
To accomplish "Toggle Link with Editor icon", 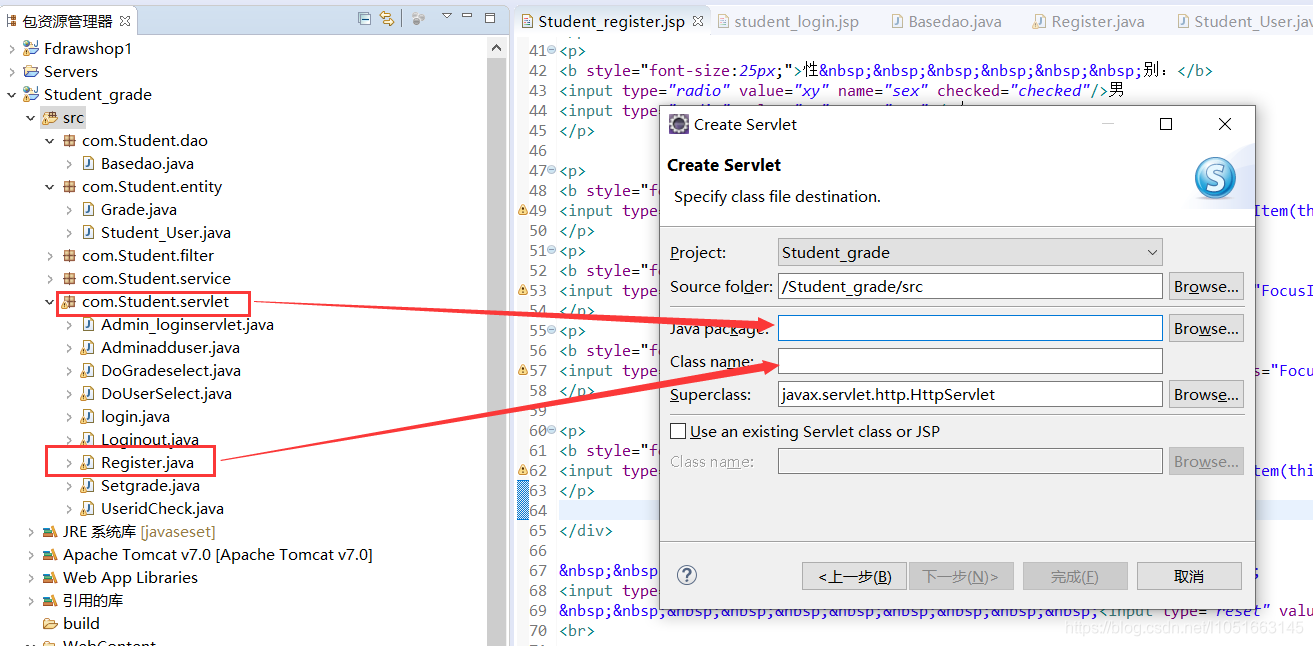I will coord(387,18).
